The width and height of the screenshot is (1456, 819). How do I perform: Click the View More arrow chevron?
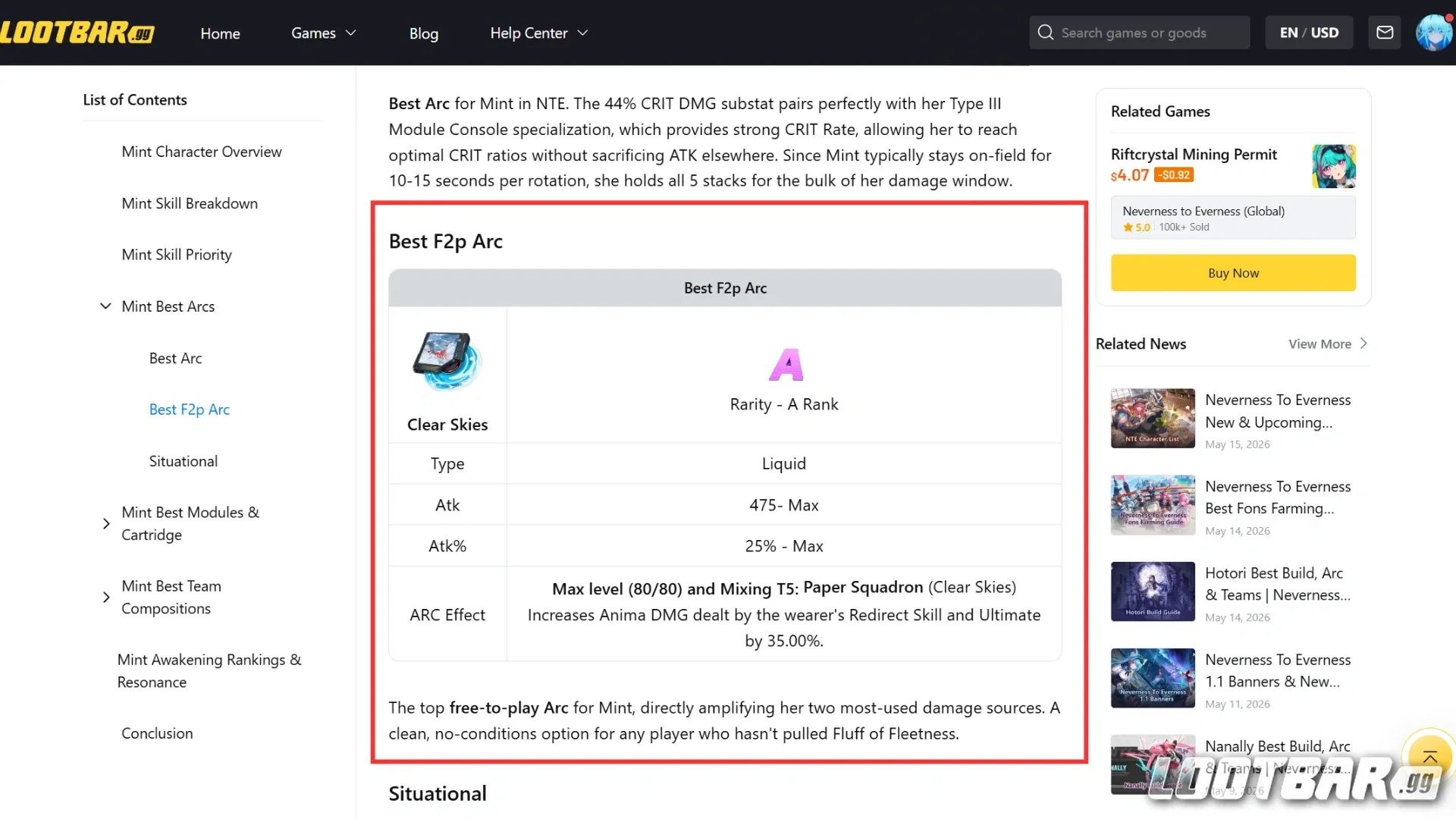coord(1363,344)
